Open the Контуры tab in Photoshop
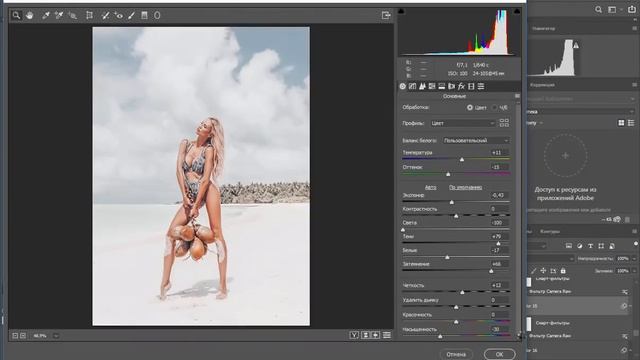Viewport: 640px width, 360px height. [x=550, y=231]
